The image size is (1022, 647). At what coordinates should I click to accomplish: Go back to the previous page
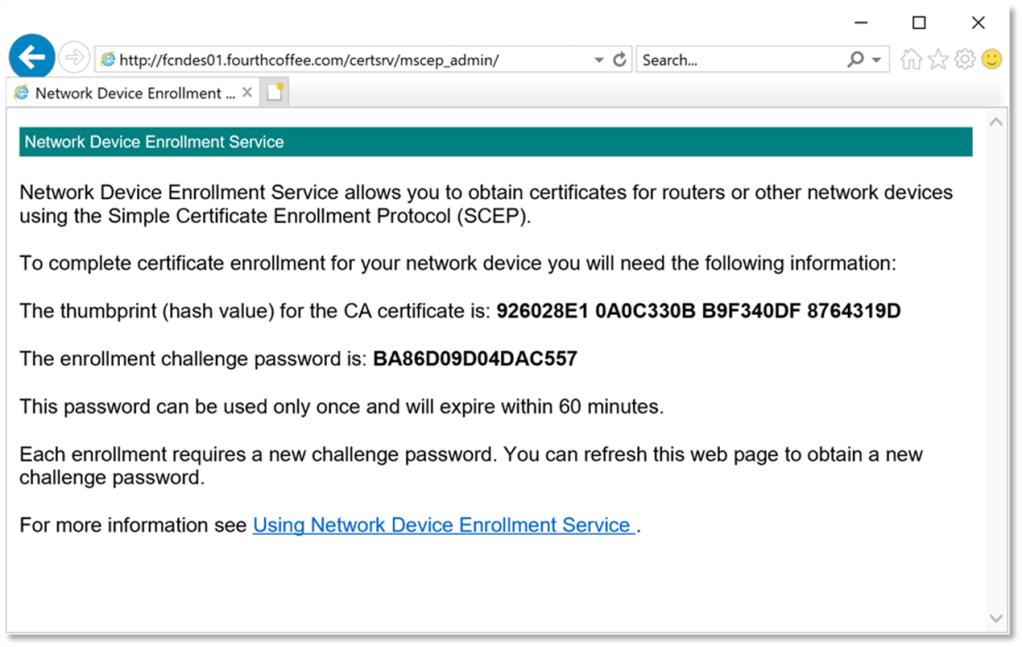(32, 58)
